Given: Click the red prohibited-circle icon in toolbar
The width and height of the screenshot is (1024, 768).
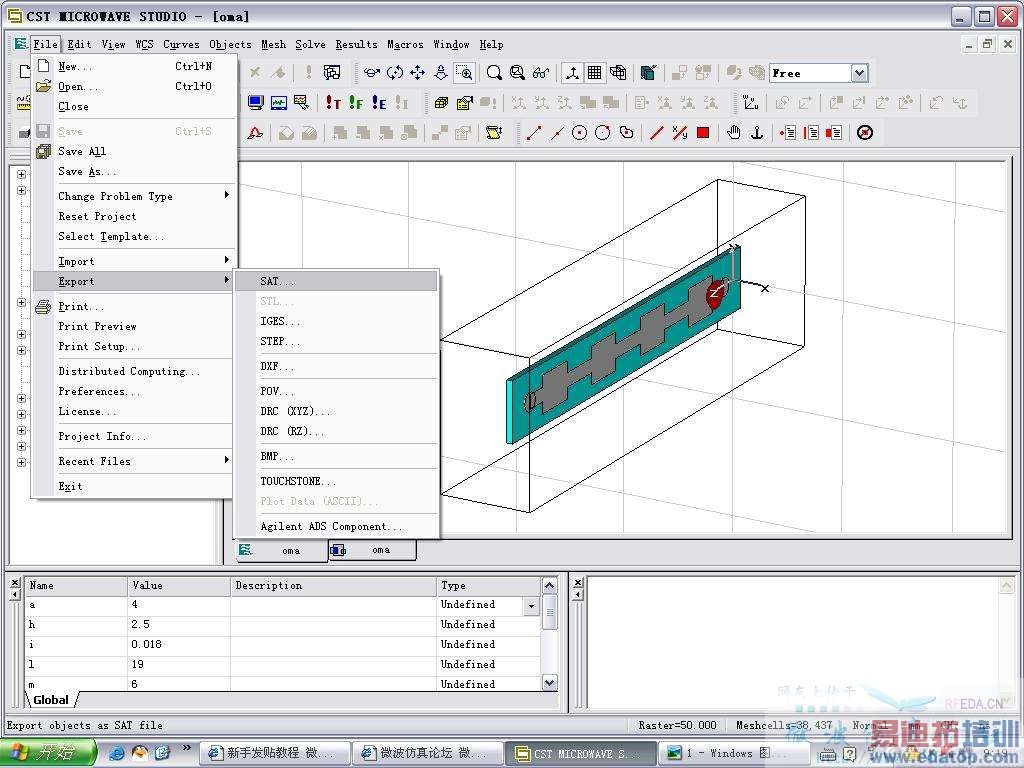Looking at the screenshot, I should point(865,133).
